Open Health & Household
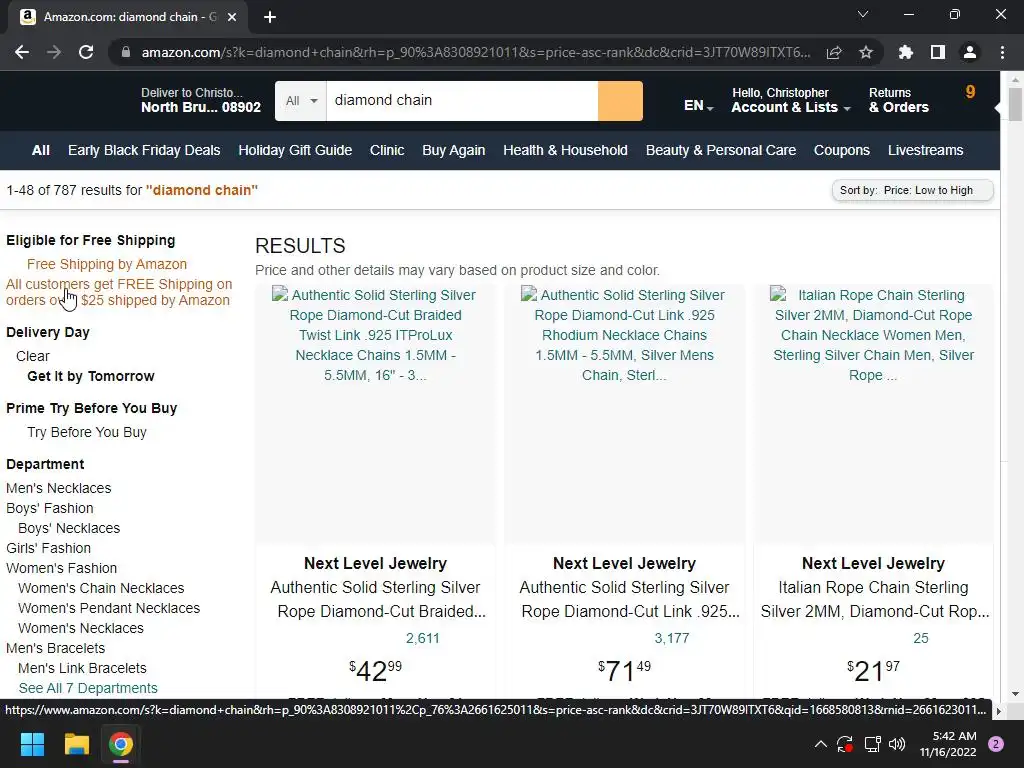This screenshot has width=1024, height=768. point(566,150)
